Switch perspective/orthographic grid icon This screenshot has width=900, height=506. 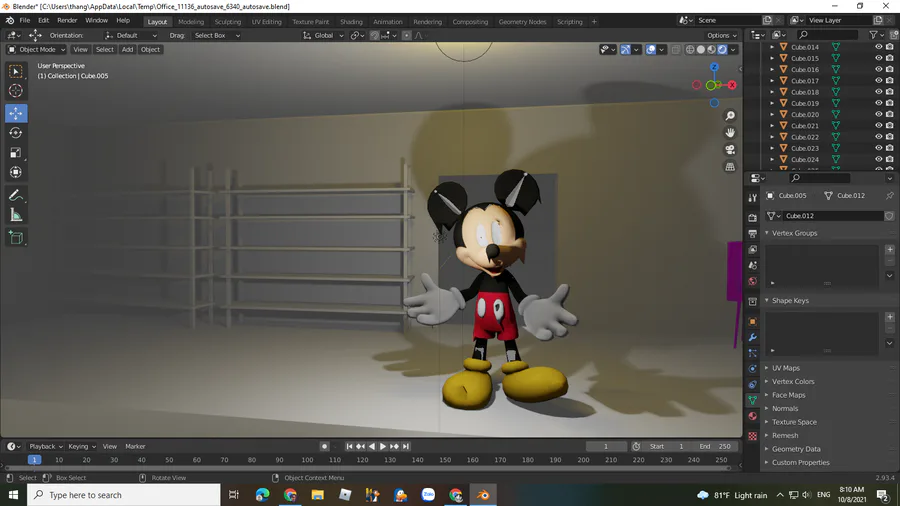coord(730,166)
